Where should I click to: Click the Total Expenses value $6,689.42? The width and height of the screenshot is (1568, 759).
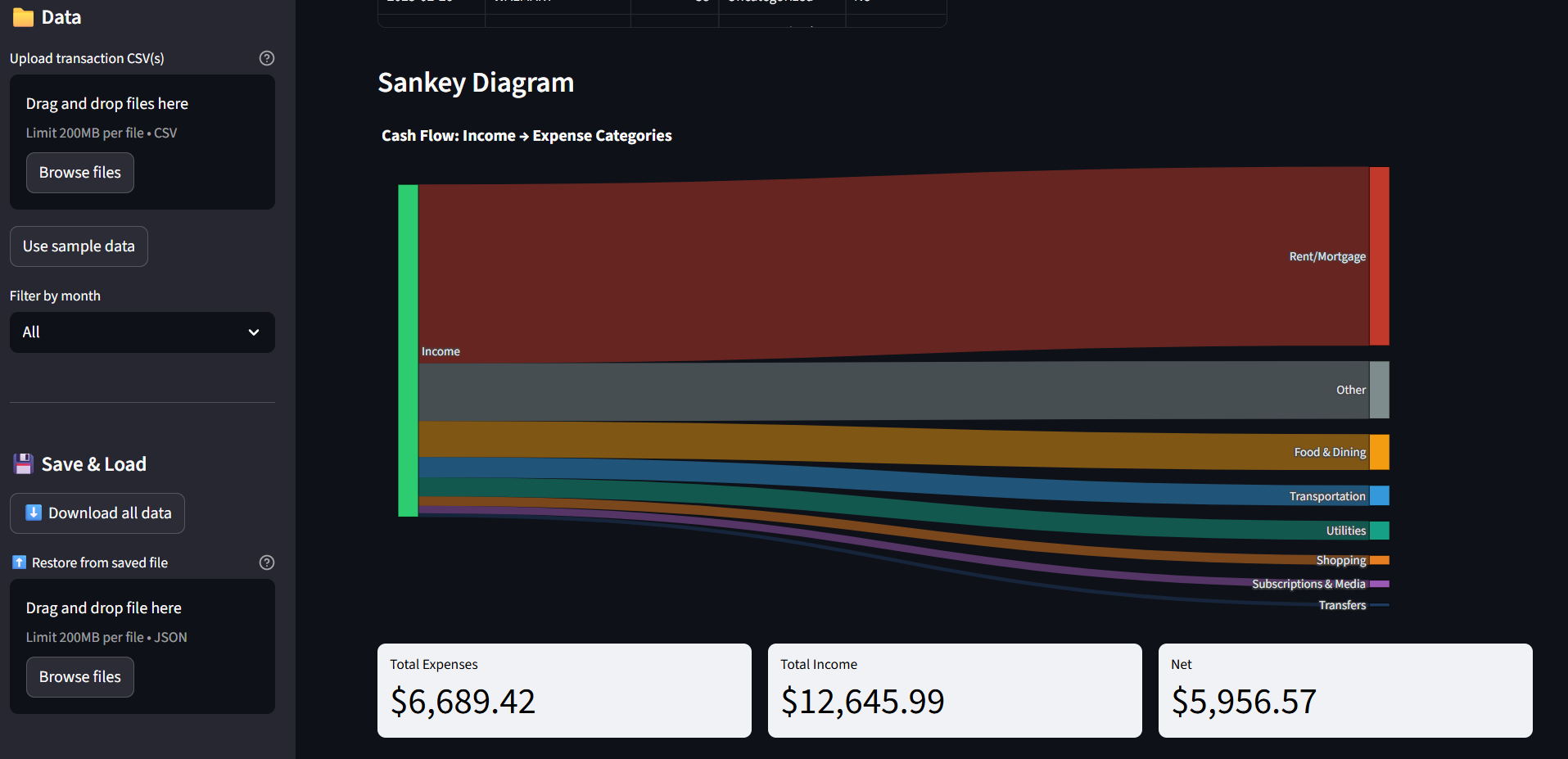click(463, 702)
